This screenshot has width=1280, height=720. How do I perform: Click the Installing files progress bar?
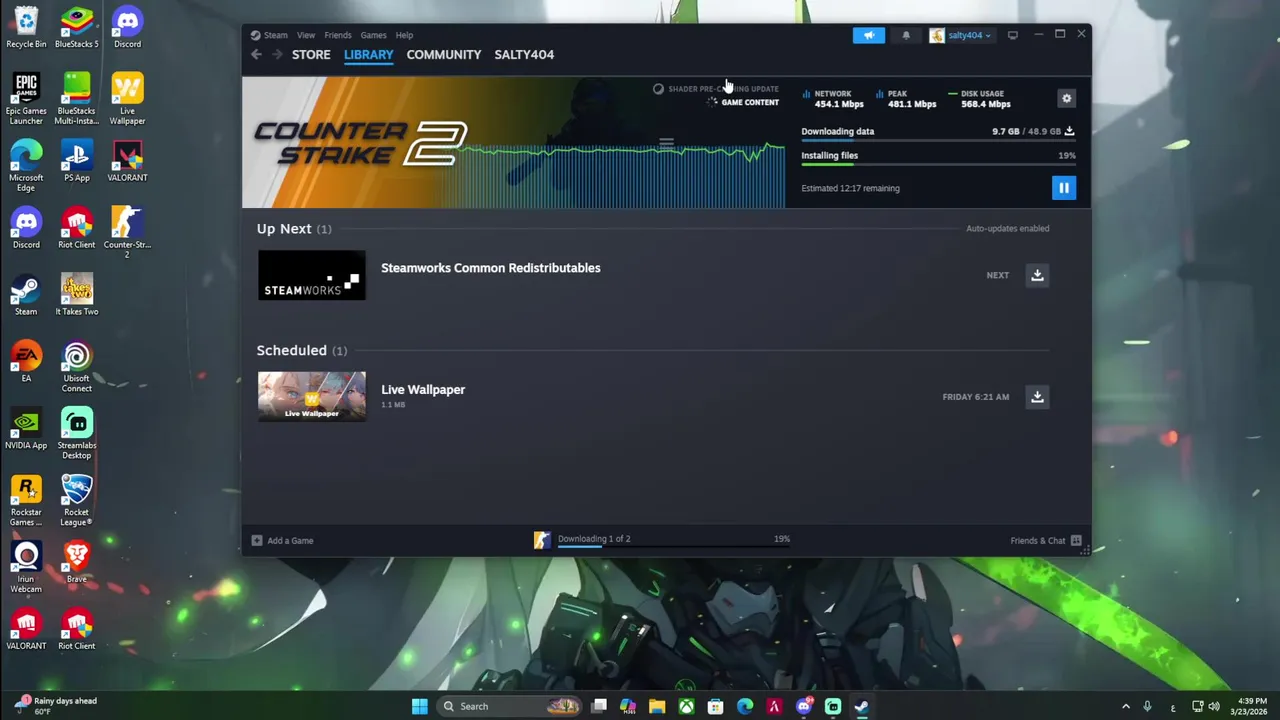pos(938,165)
